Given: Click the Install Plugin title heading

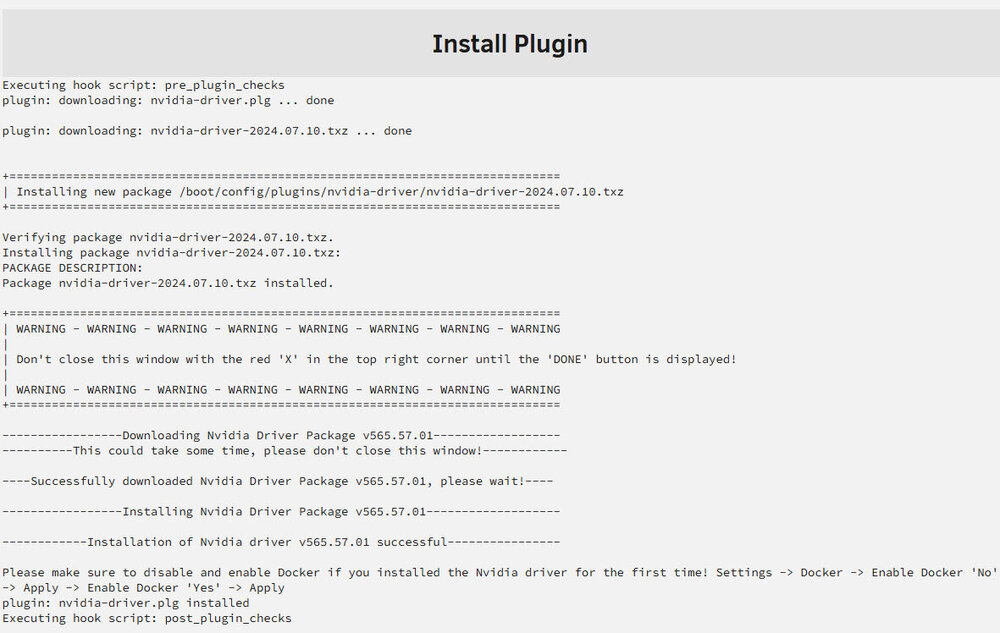Looking at the screenshot, I should [x=510, y=44].
